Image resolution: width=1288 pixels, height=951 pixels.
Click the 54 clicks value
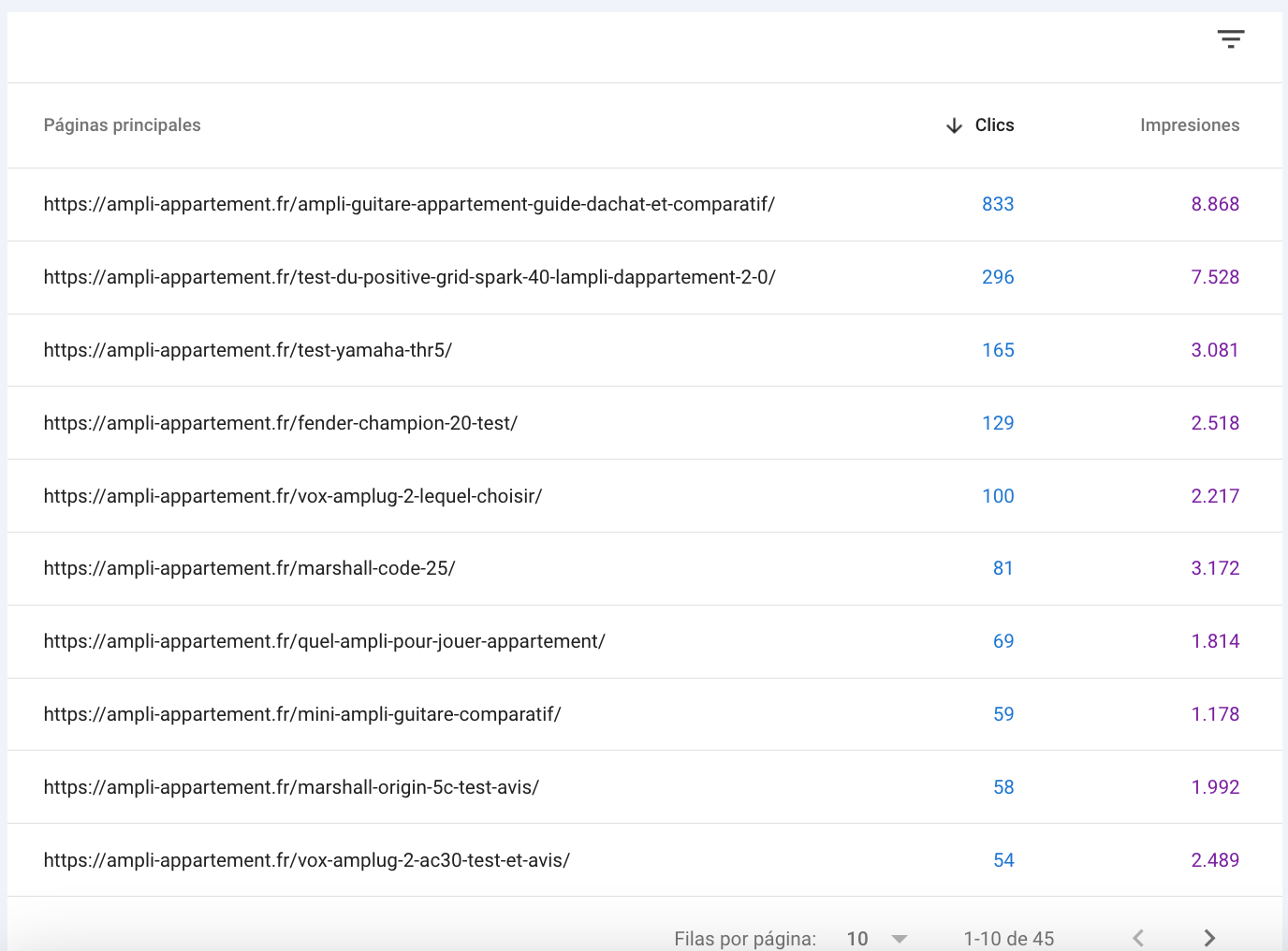point(1003,860)
